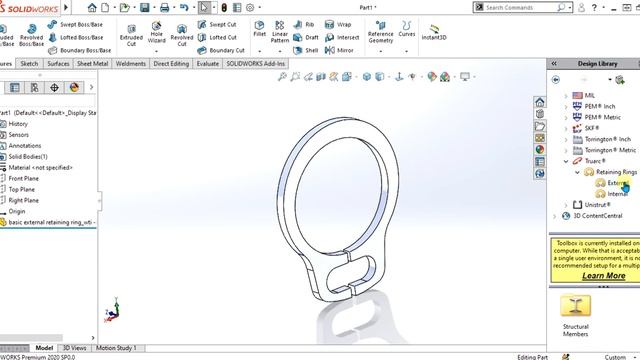
Task: Choose the Revolved Cut tool
Action: coord(182,35)
